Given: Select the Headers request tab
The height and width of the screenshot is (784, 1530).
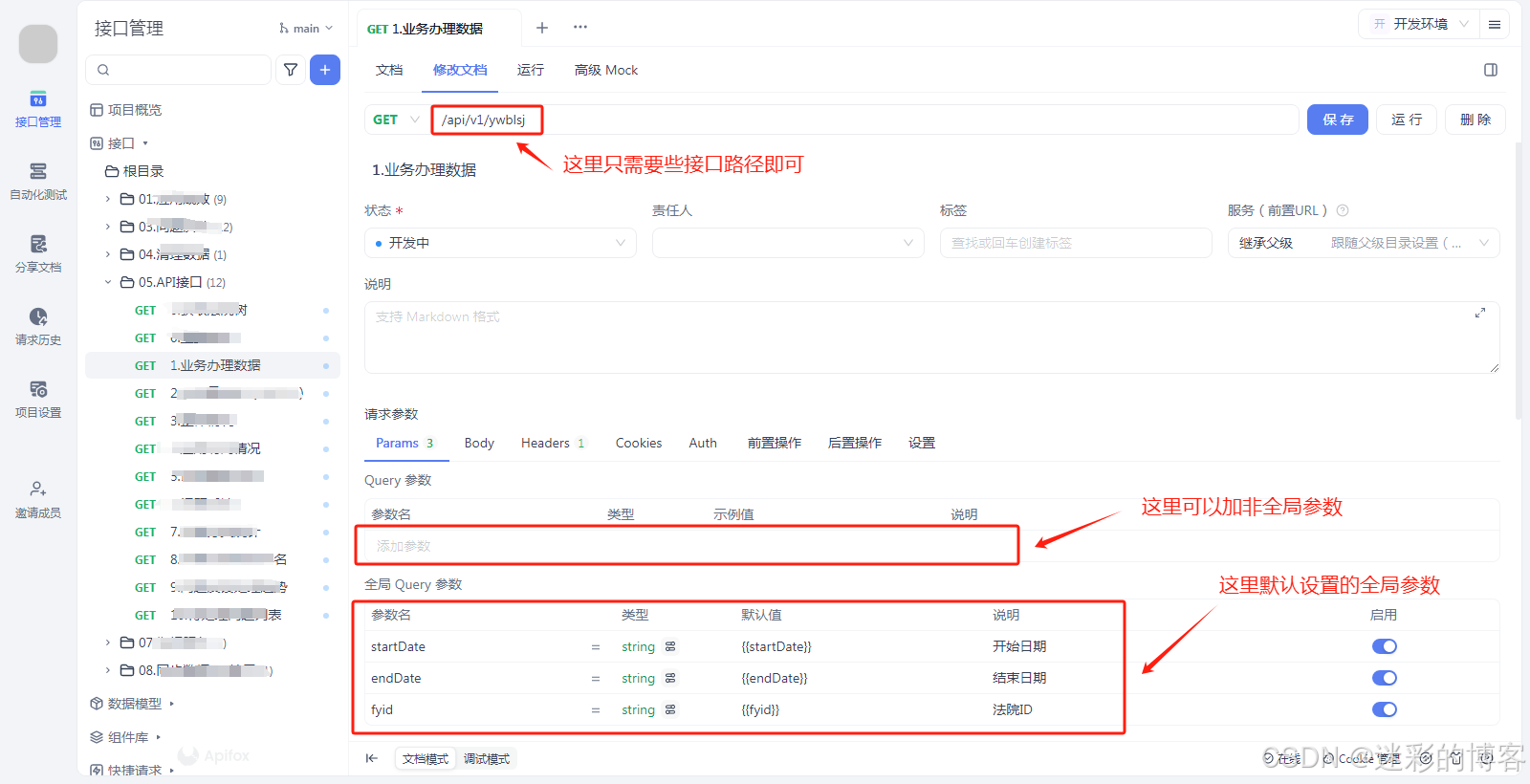Looking at the screenshot, I should [x=553, y=443].
